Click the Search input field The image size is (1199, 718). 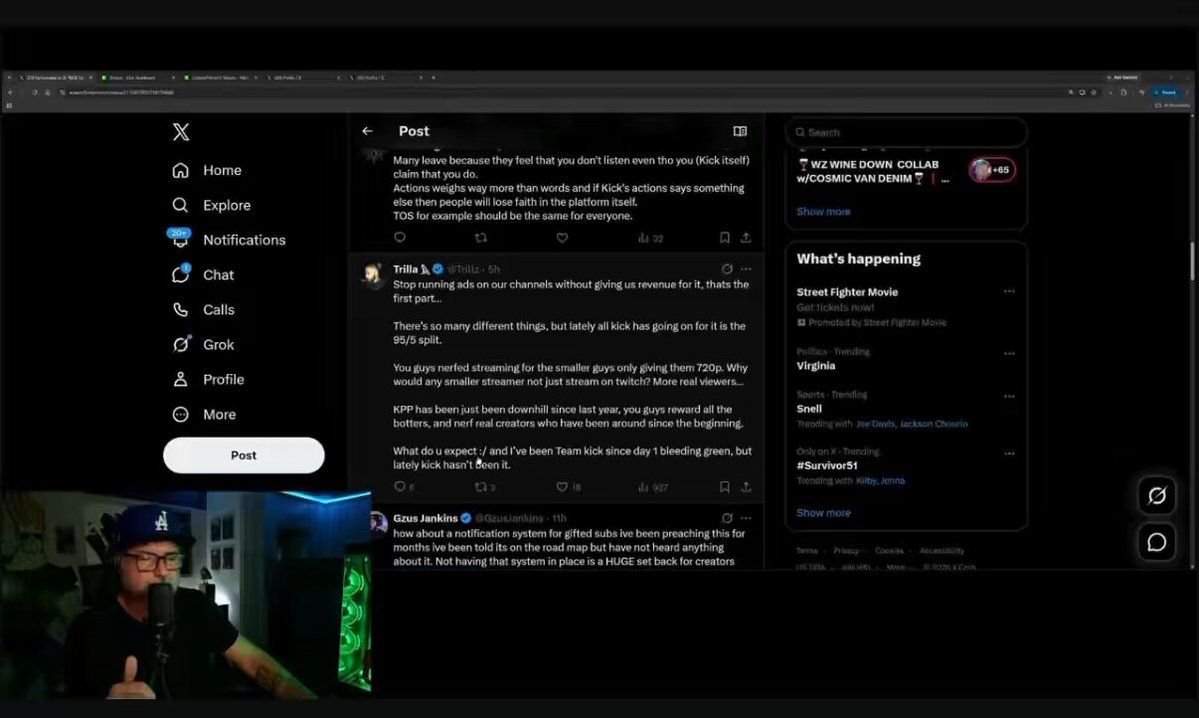[906, 132]
